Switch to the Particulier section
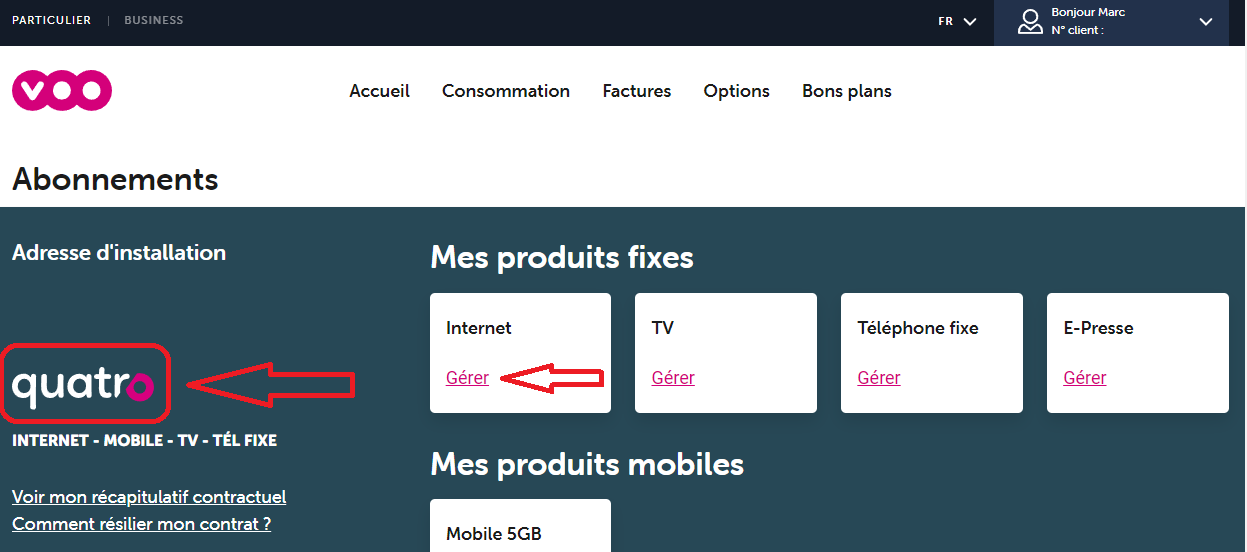The width and height of the screenshot is (1247, 552). pyautogui.click(x=51, y=20)
